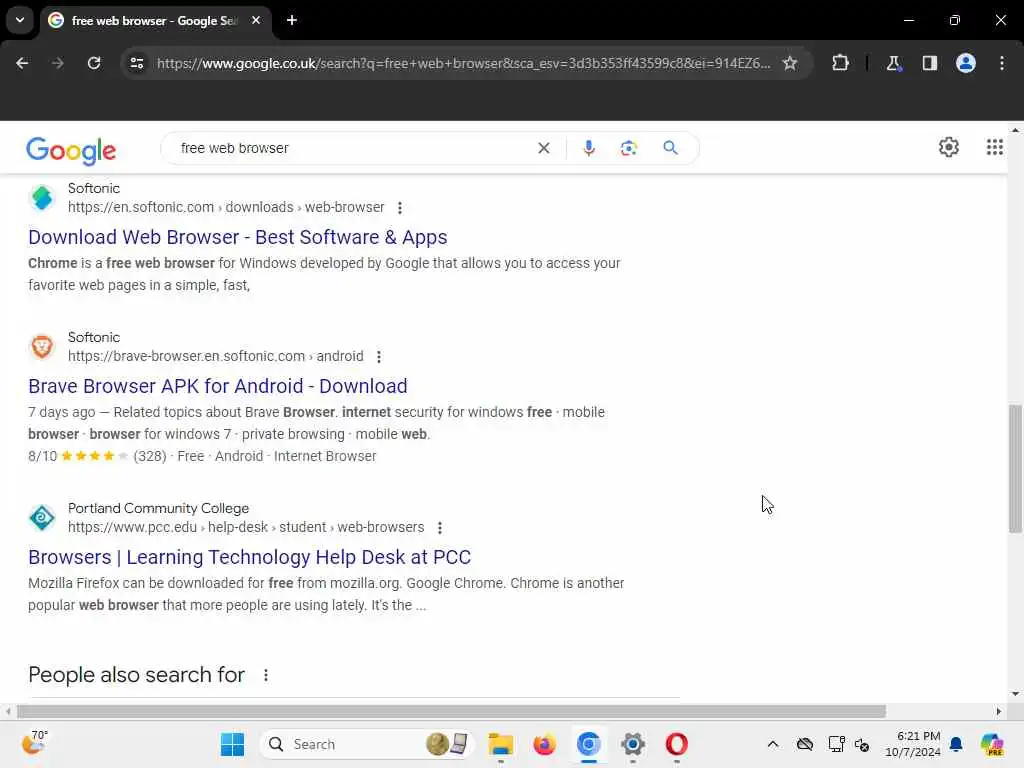
Task: Open the Copilot PRE icon in the taskbar
Action: point(992,744)
